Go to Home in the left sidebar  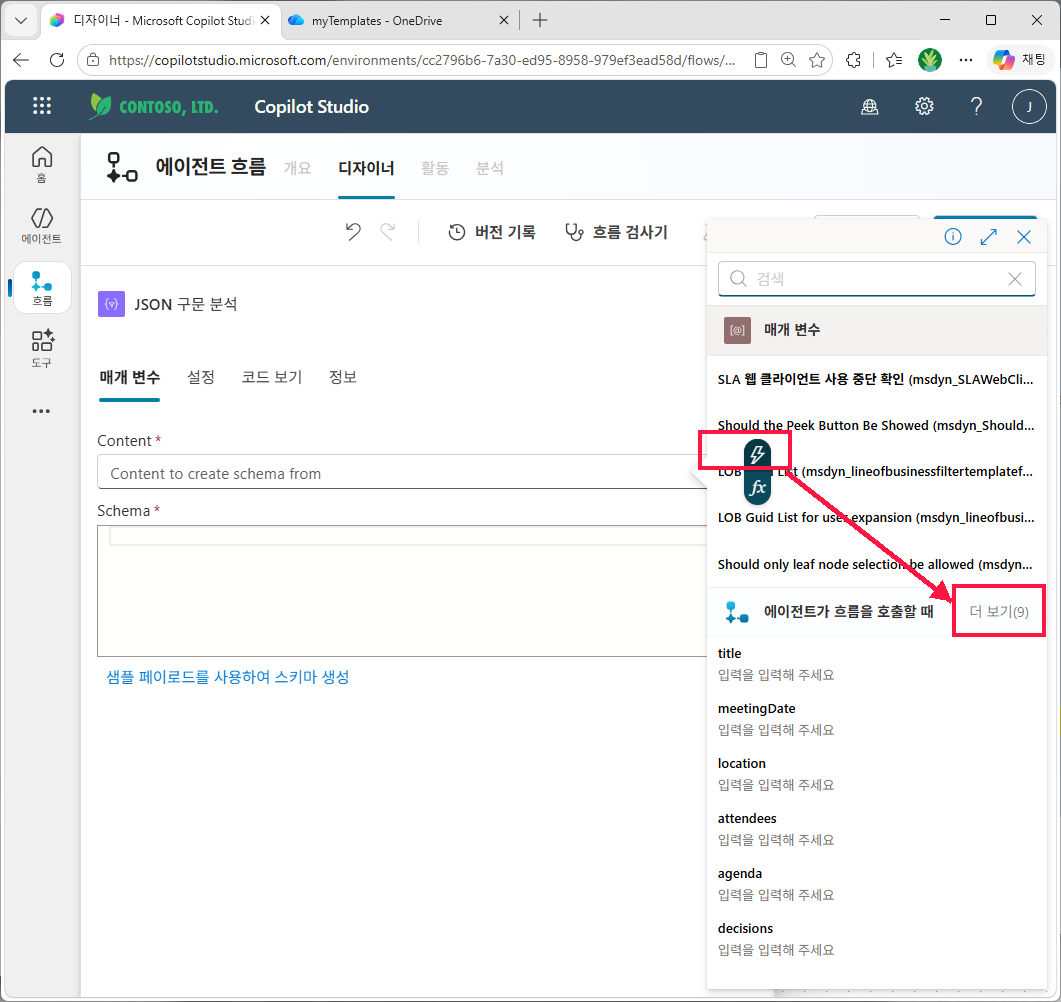click(x=41, y=164)
